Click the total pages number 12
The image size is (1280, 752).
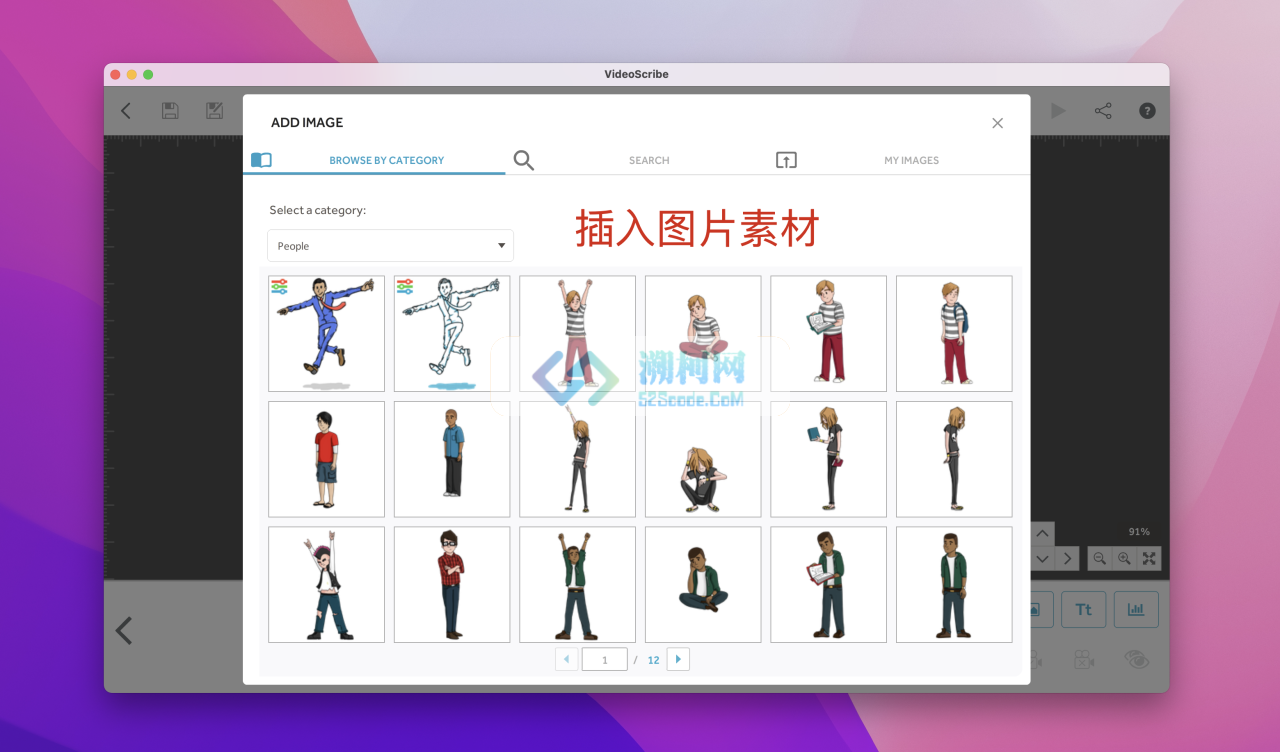653,660
